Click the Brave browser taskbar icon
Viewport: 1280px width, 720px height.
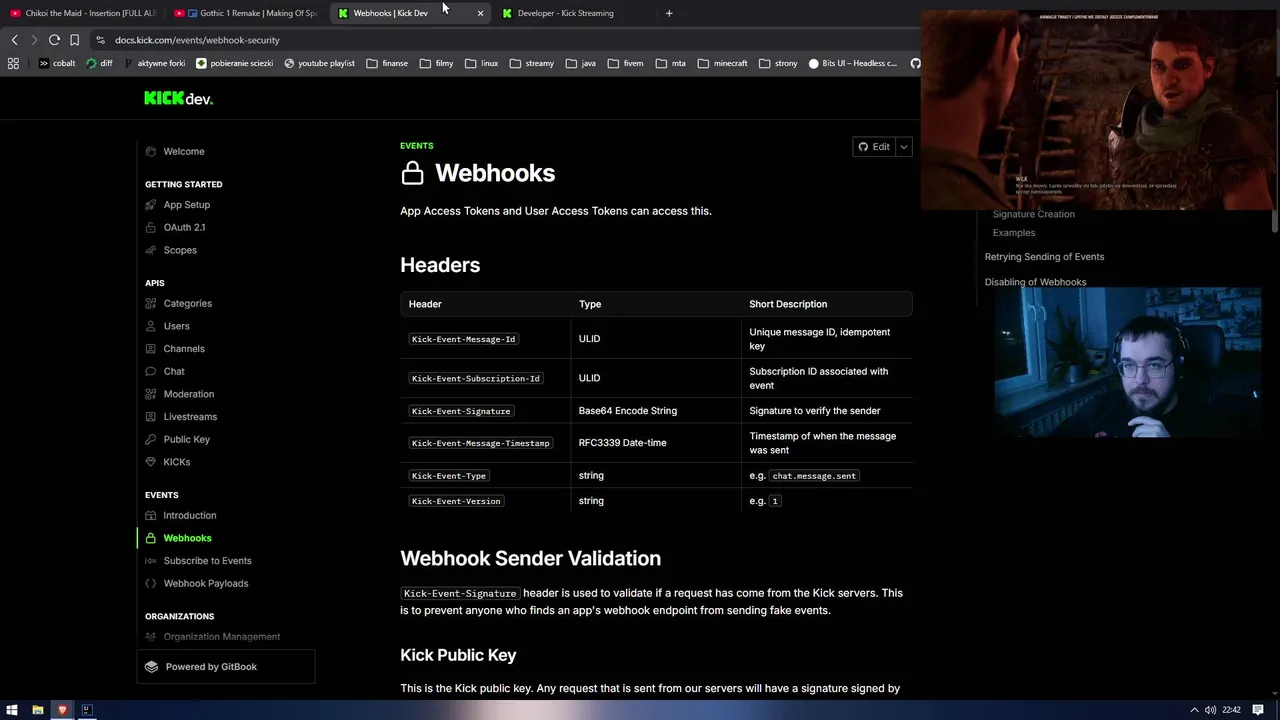click(62, 710)
